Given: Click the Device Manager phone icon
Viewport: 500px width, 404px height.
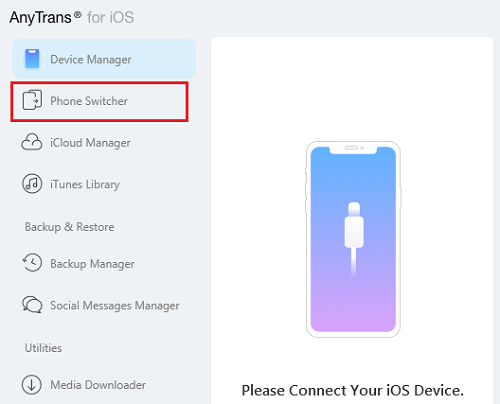Looking at the screenshot, I should pos(32,59).
